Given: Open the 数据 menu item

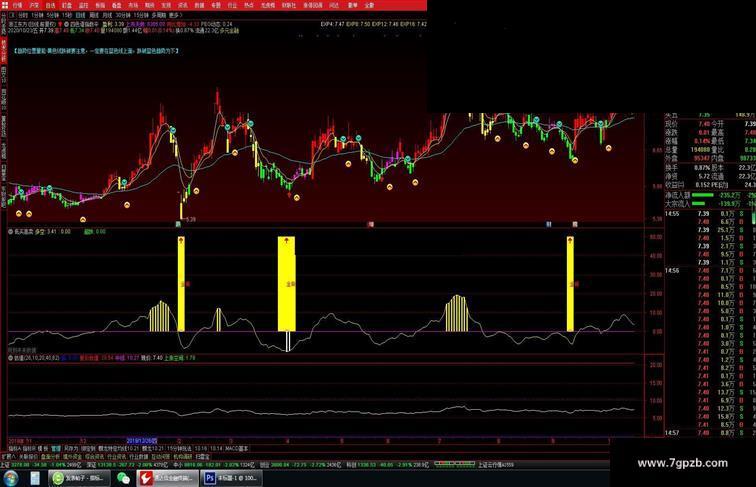Looking at the screenshot, I should click(199, 5).
